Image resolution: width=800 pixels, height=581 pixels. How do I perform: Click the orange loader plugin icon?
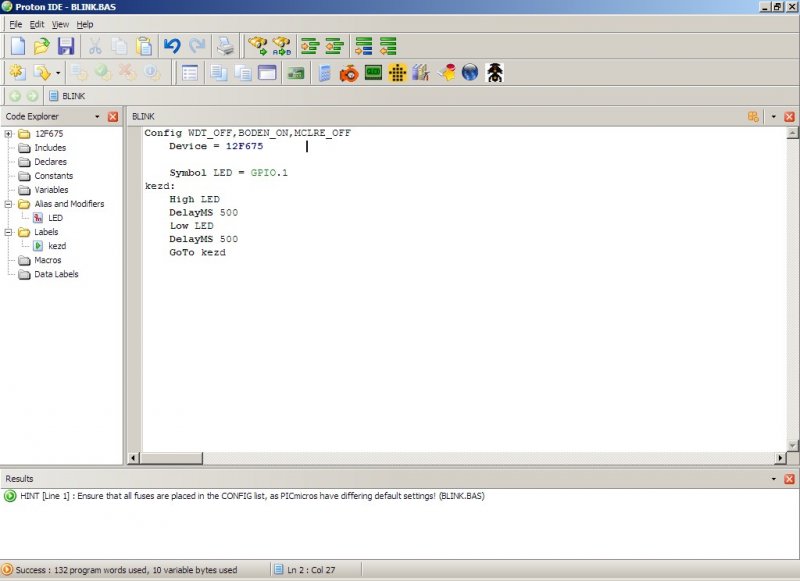click(349, 73)
